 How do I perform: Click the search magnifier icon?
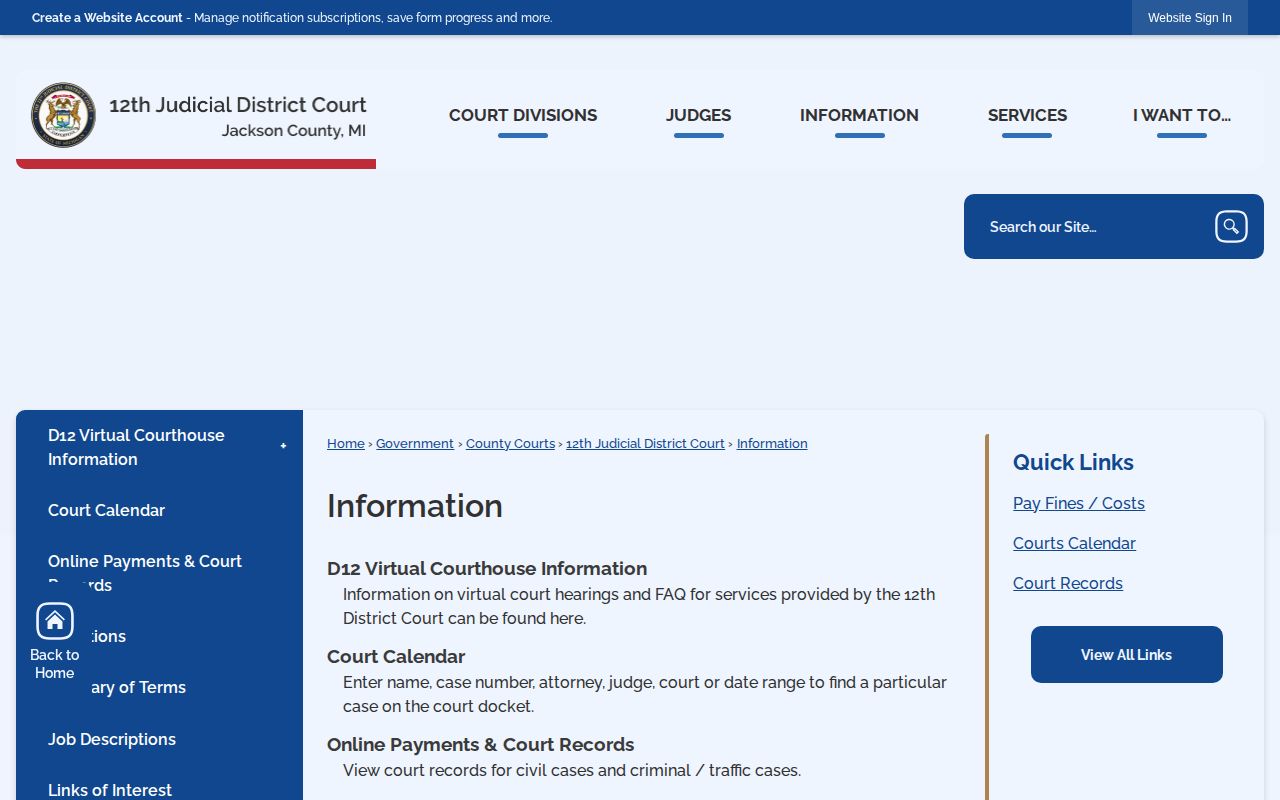(1231, 227)
